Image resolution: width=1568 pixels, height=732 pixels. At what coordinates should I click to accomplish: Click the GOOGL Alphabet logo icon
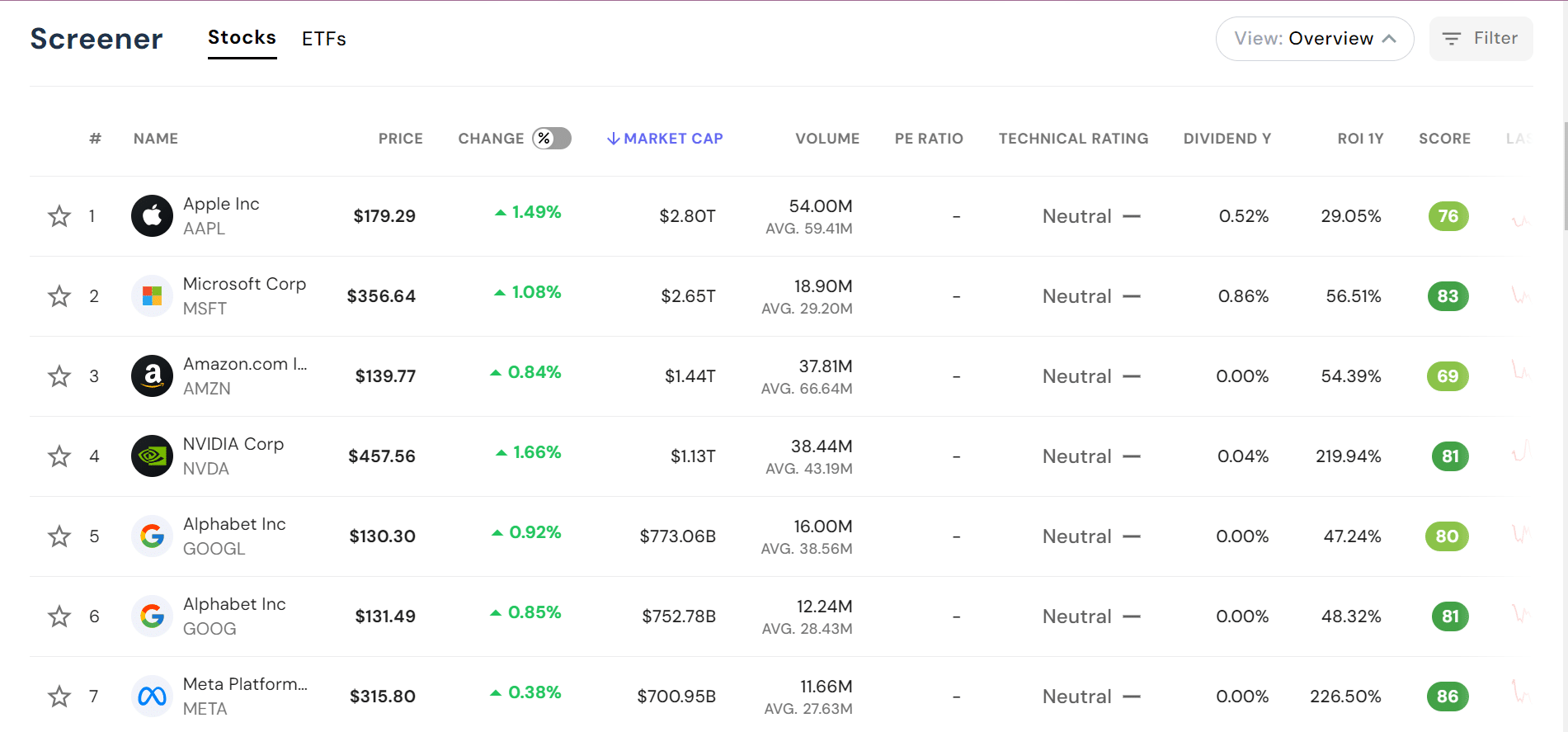click(152, 536)
